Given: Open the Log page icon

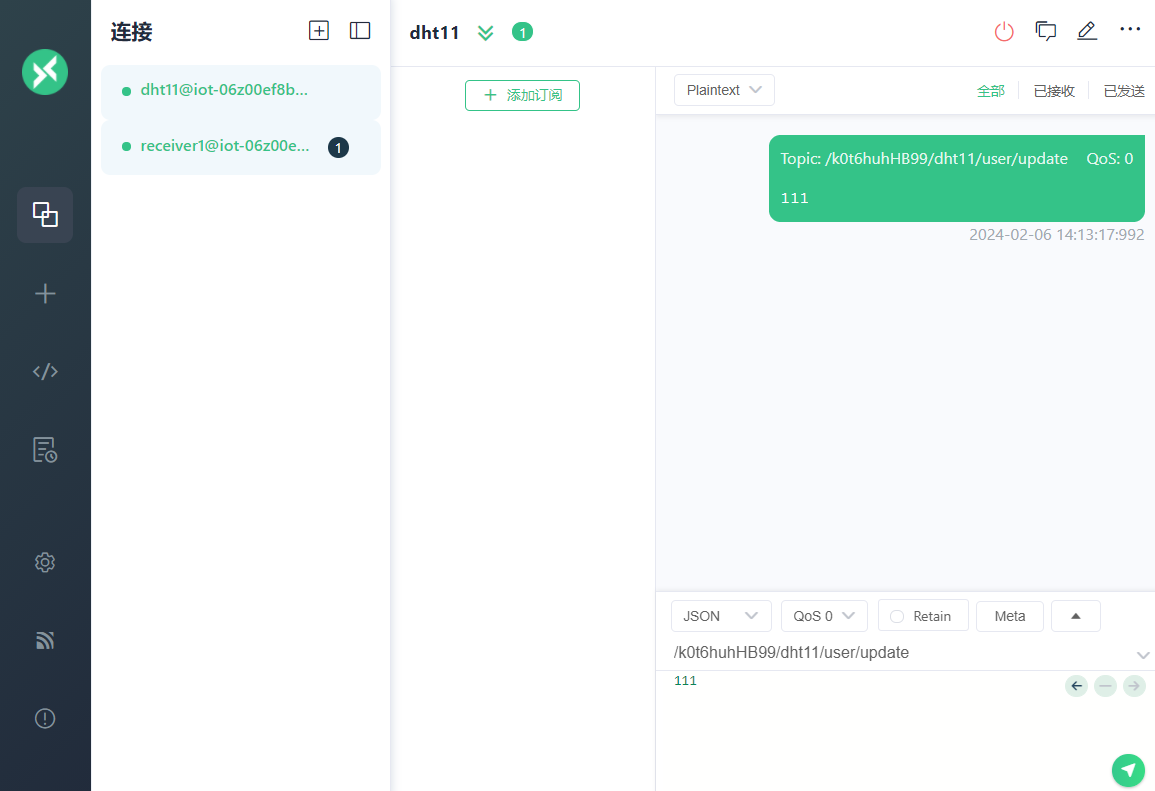Looking at the screenshot, I should (45, 450).
